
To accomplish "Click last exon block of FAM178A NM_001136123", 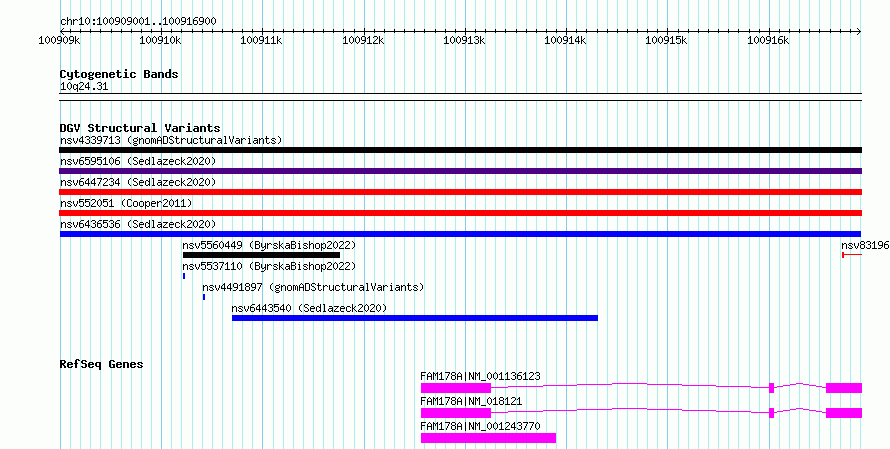I will [844, 388].
